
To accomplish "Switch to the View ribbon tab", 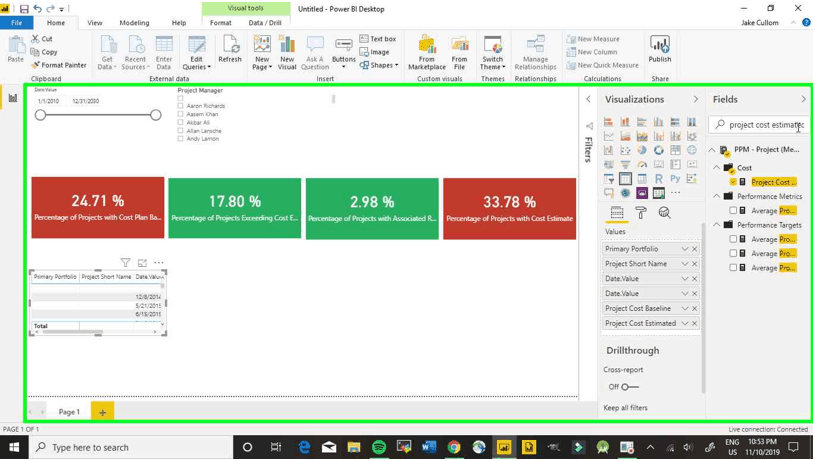I will click(95, 23).
